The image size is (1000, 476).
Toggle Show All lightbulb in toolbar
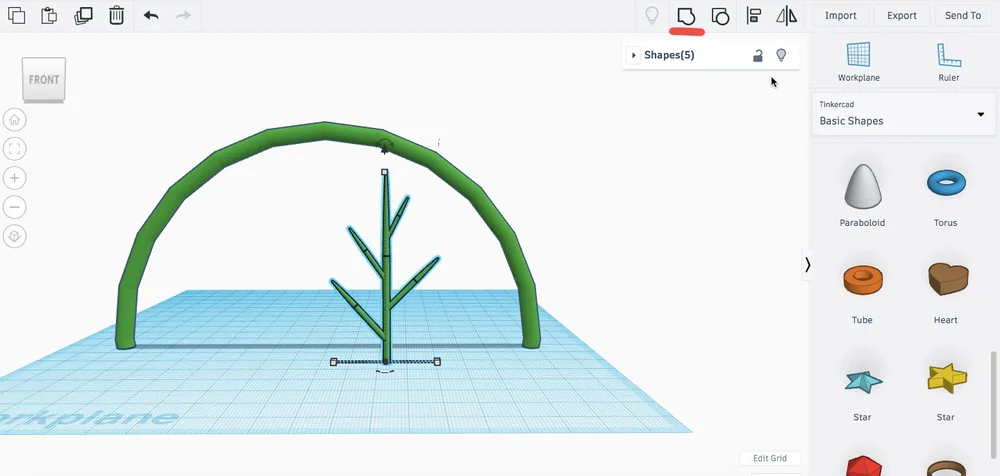[x=652, y=15]
